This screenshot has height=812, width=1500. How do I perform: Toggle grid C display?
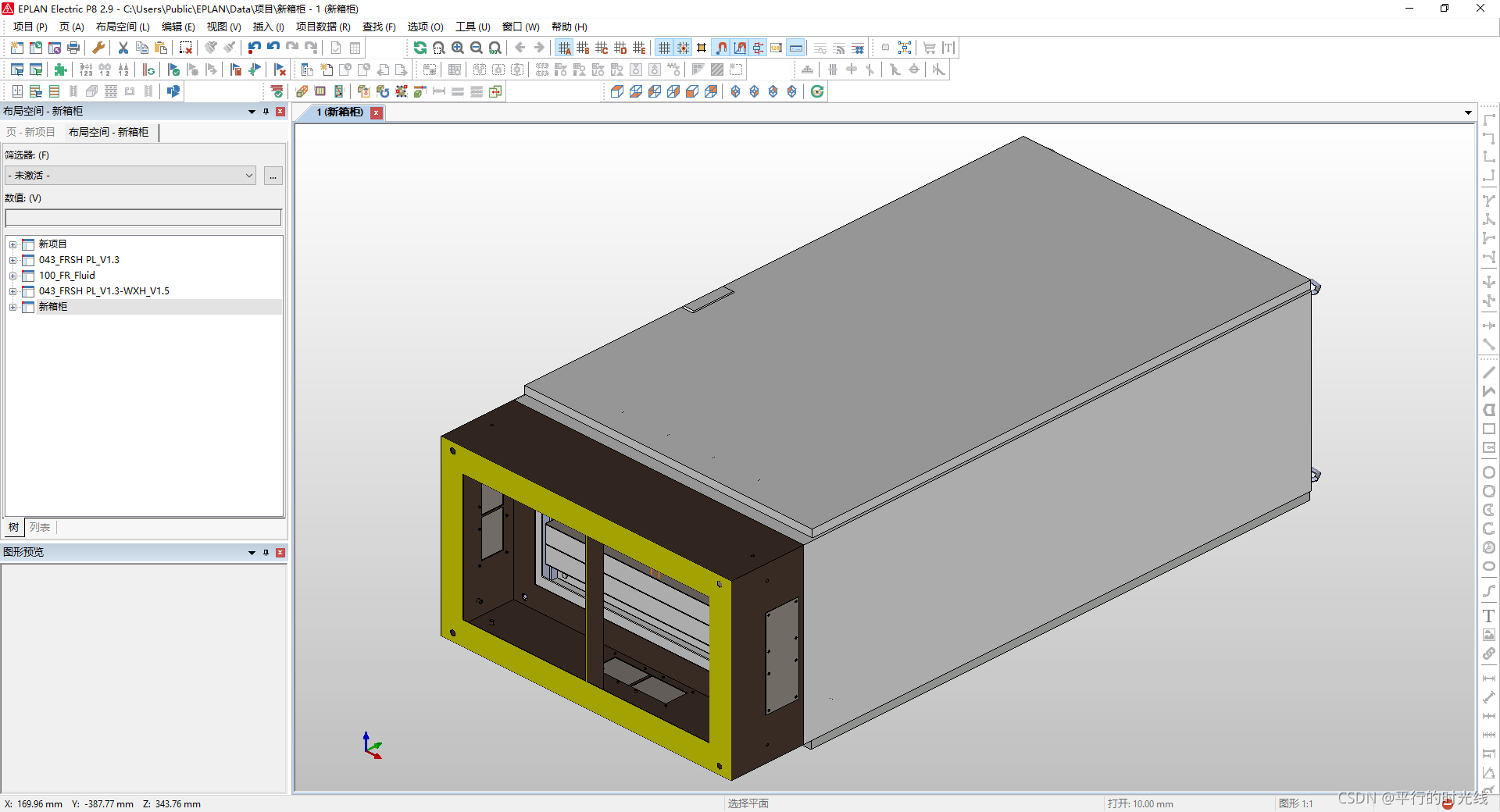(602, 48)
